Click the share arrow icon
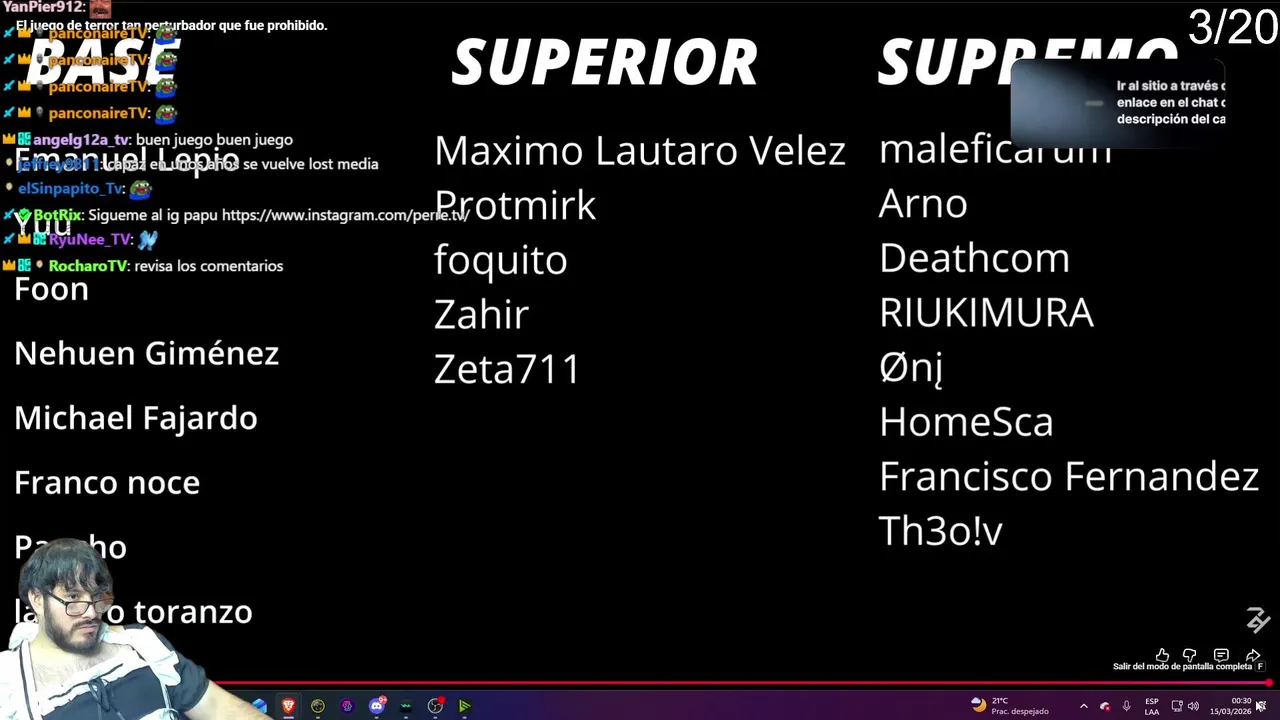This screenshot has height=720, width=1280. point(1253,655)
